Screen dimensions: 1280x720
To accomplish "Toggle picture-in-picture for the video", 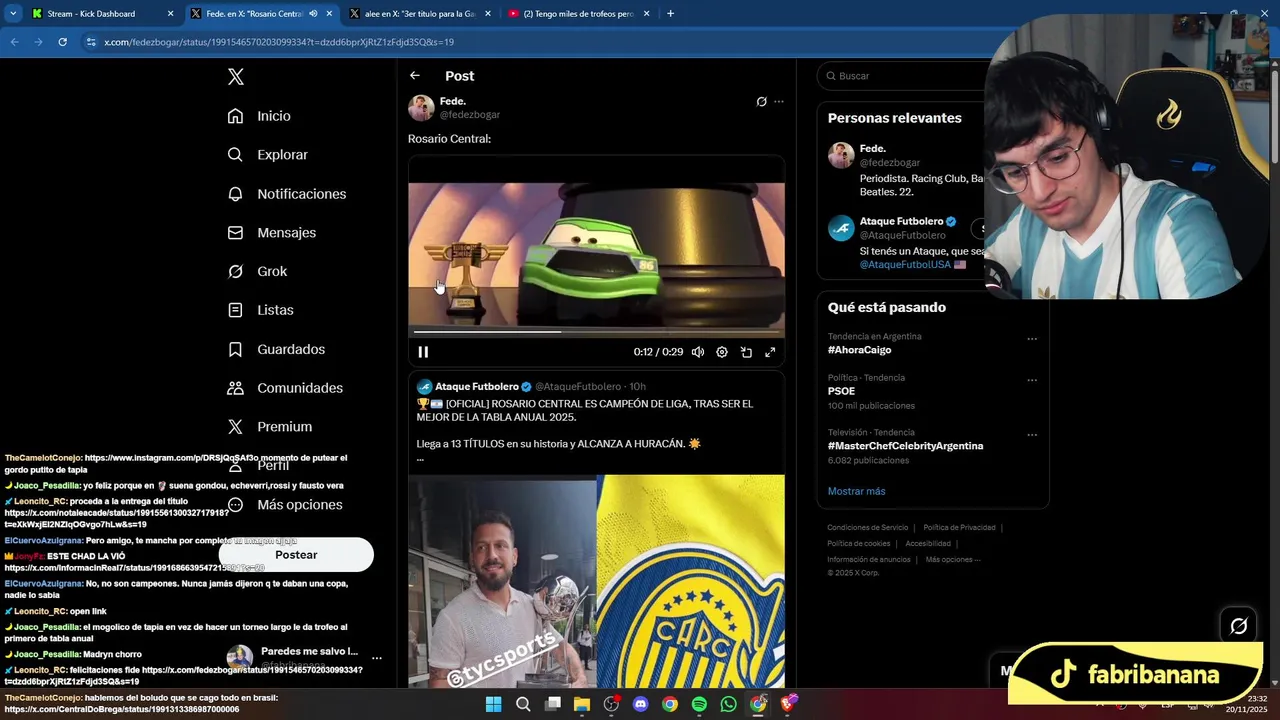I will [746, 352].
